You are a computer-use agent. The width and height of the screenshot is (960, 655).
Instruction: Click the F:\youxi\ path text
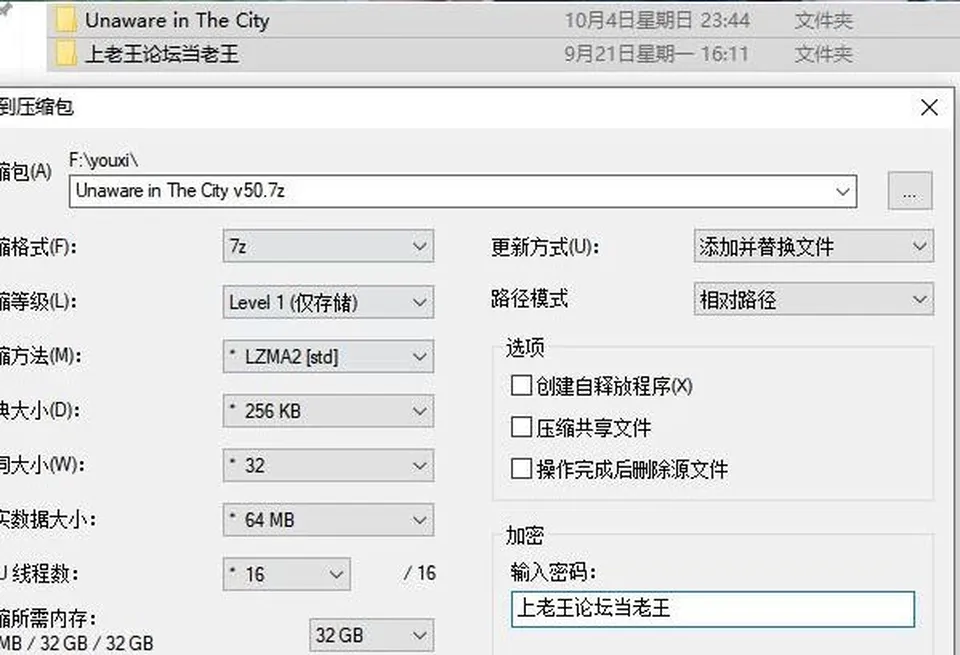click(x=103, y=160)
